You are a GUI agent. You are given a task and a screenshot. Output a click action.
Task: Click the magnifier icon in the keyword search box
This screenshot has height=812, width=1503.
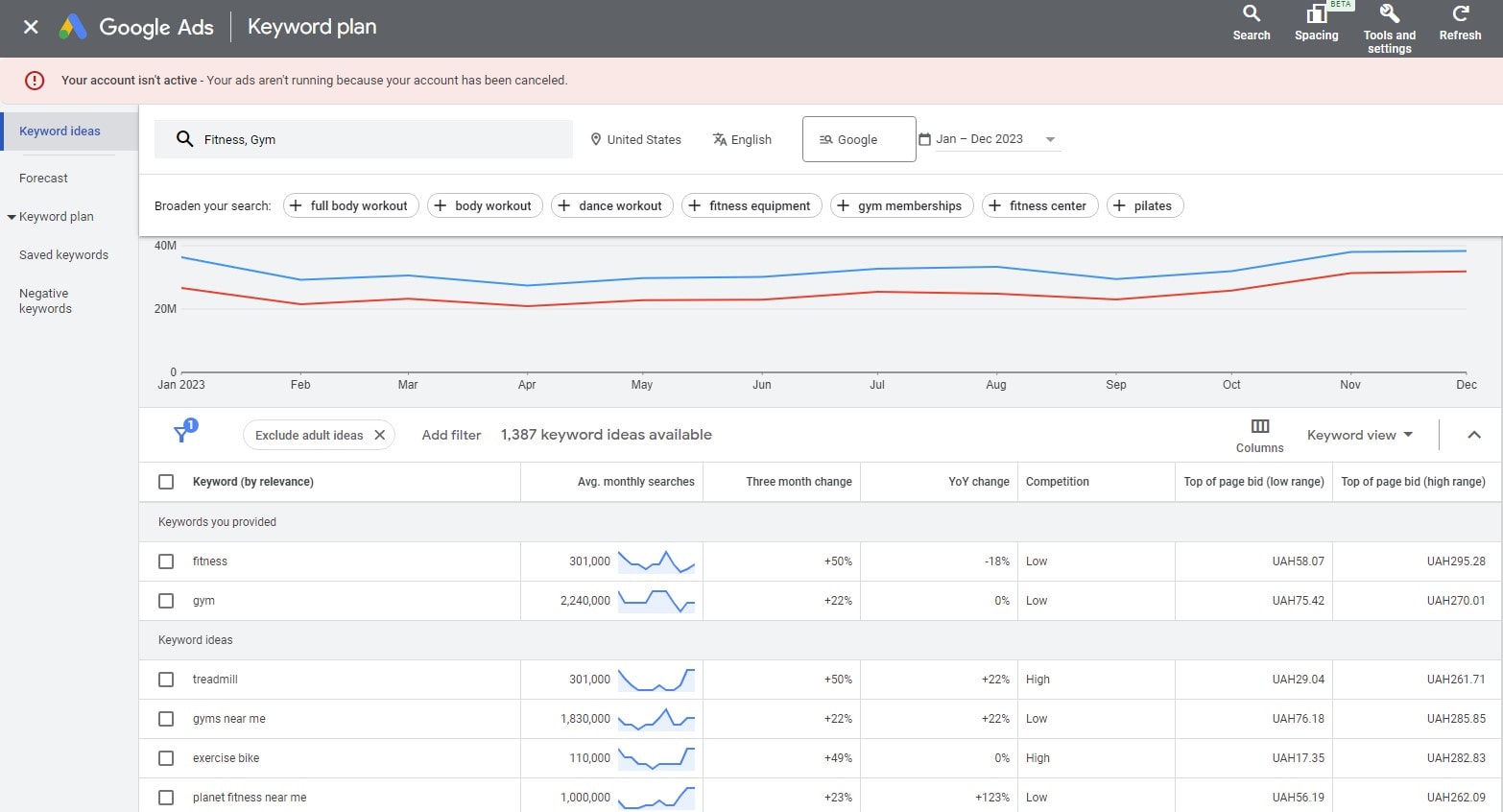185,139
